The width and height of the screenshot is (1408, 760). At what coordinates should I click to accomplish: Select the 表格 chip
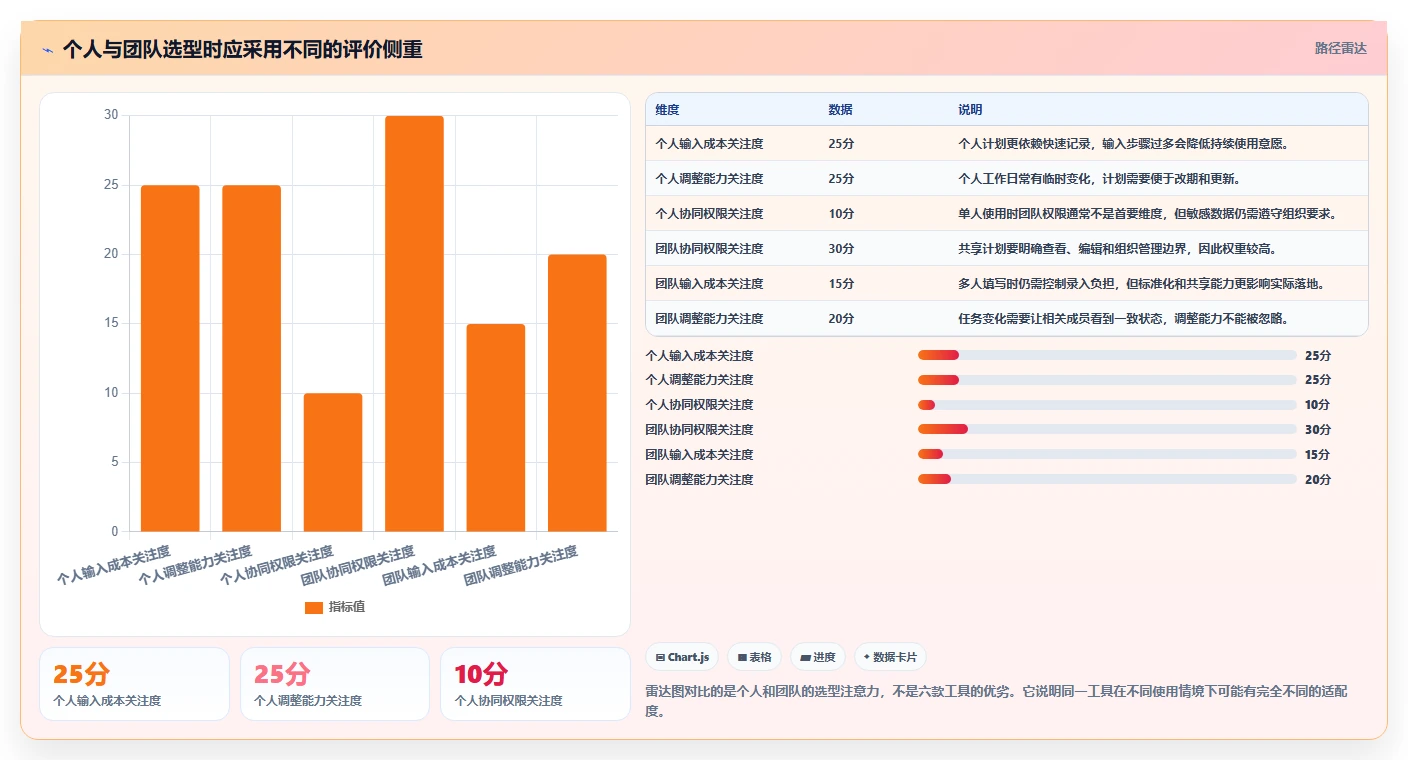click(754, 657)
